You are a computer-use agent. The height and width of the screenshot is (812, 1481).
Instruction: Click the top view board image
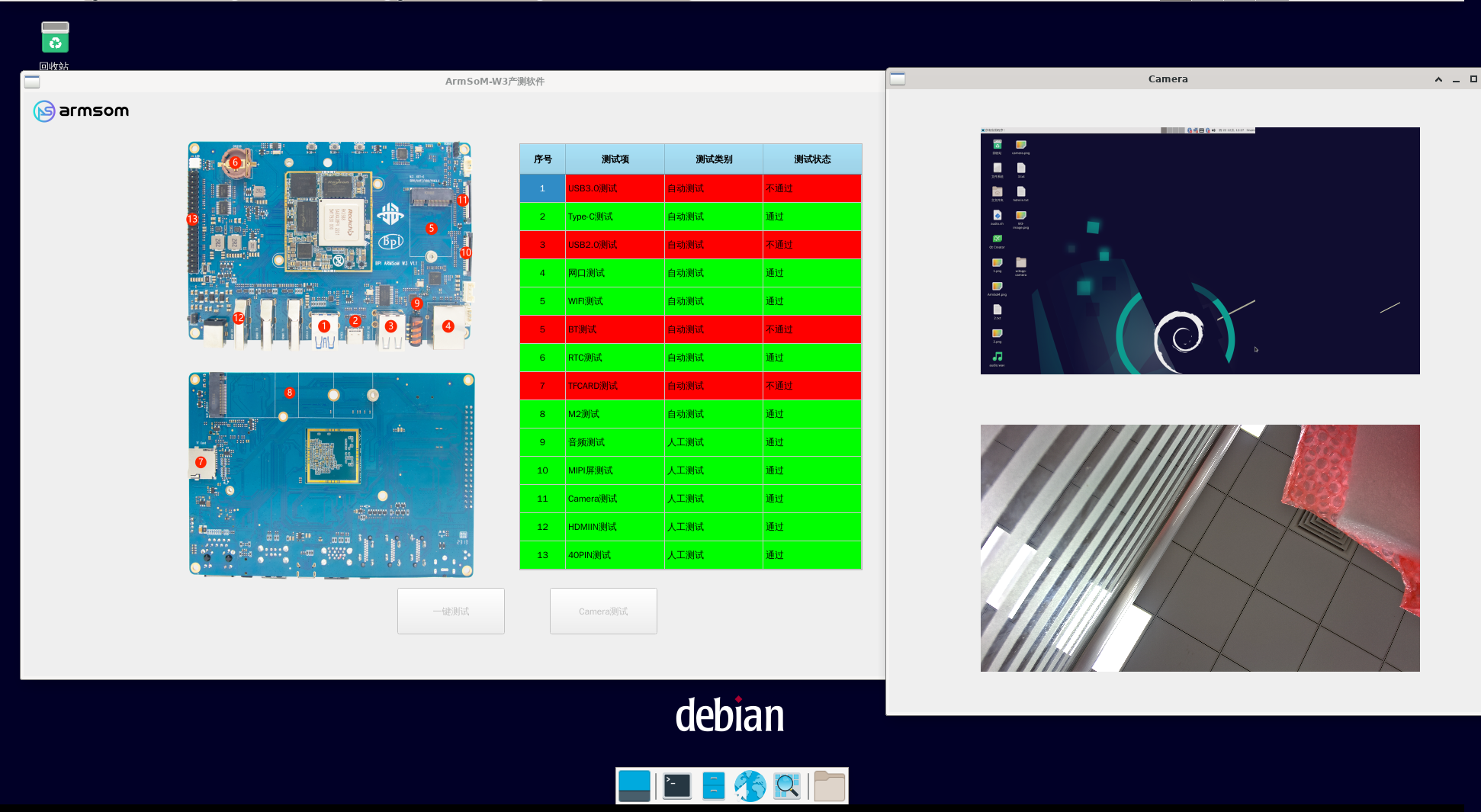(329, 246)
